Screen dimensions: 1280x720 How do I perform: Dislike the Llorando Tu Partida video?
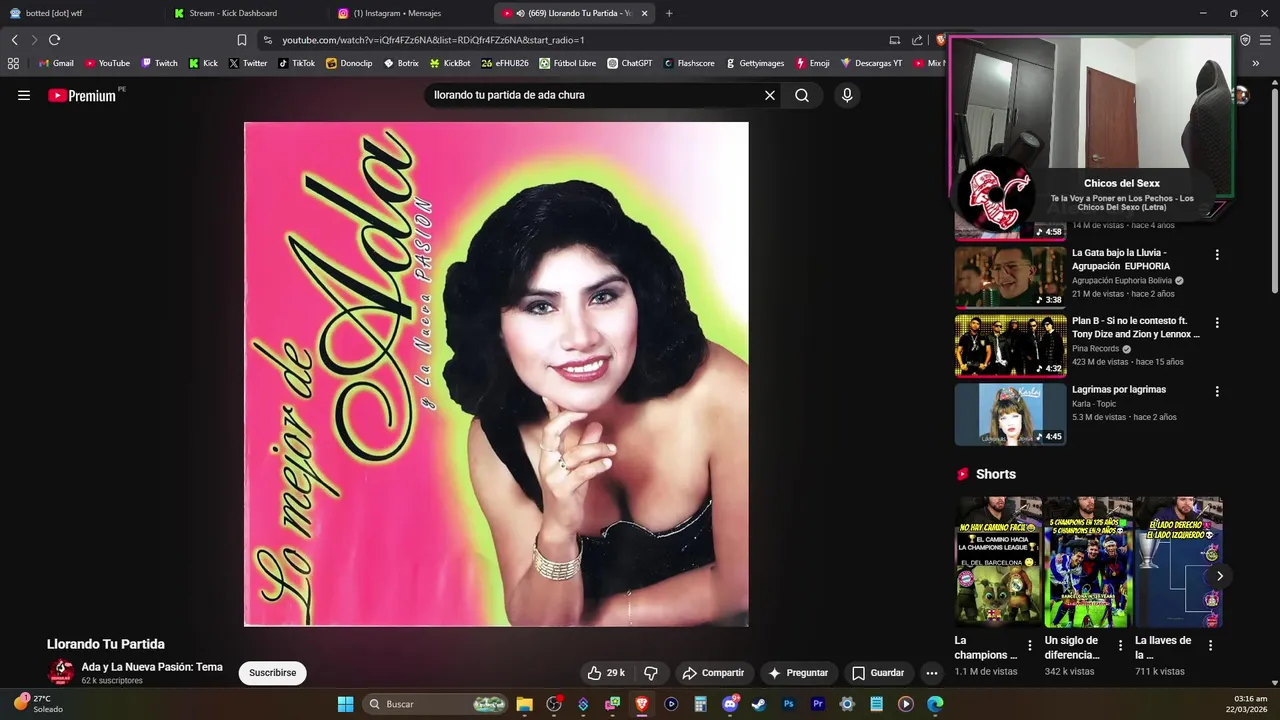coord(650,673)
